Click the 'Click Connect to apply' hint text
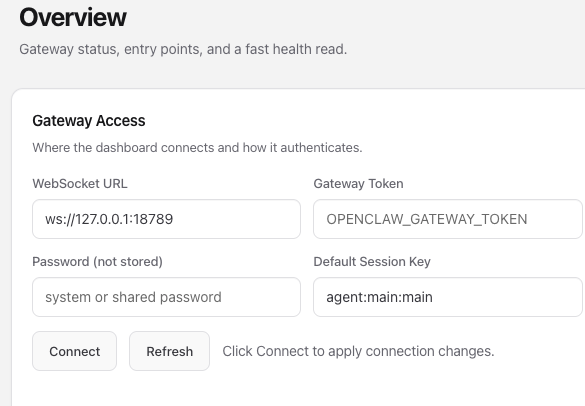585x406 pixels. click(x=358, y=351)
